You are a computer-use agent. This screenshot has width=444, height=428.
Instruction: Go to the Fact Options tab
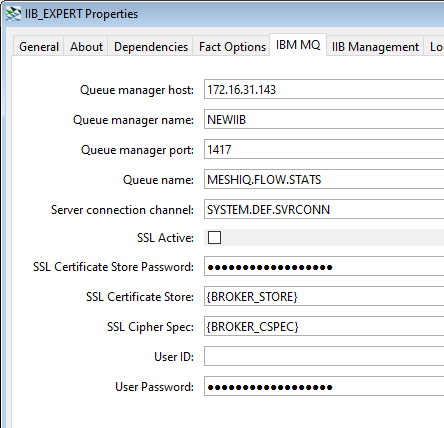232,47
